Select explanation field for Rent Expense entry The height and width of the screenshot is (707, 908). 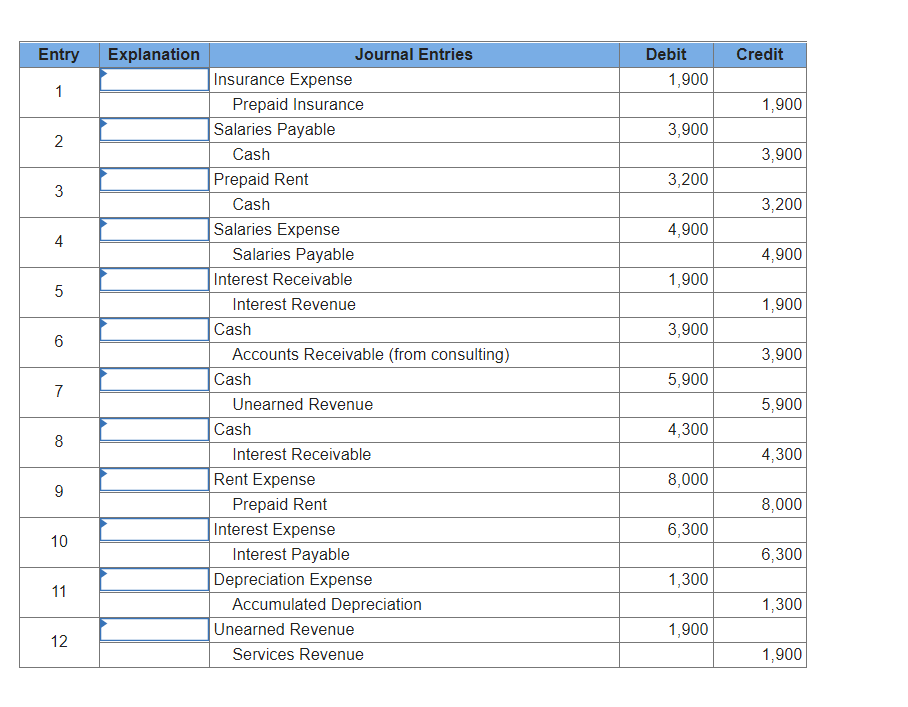154,479
